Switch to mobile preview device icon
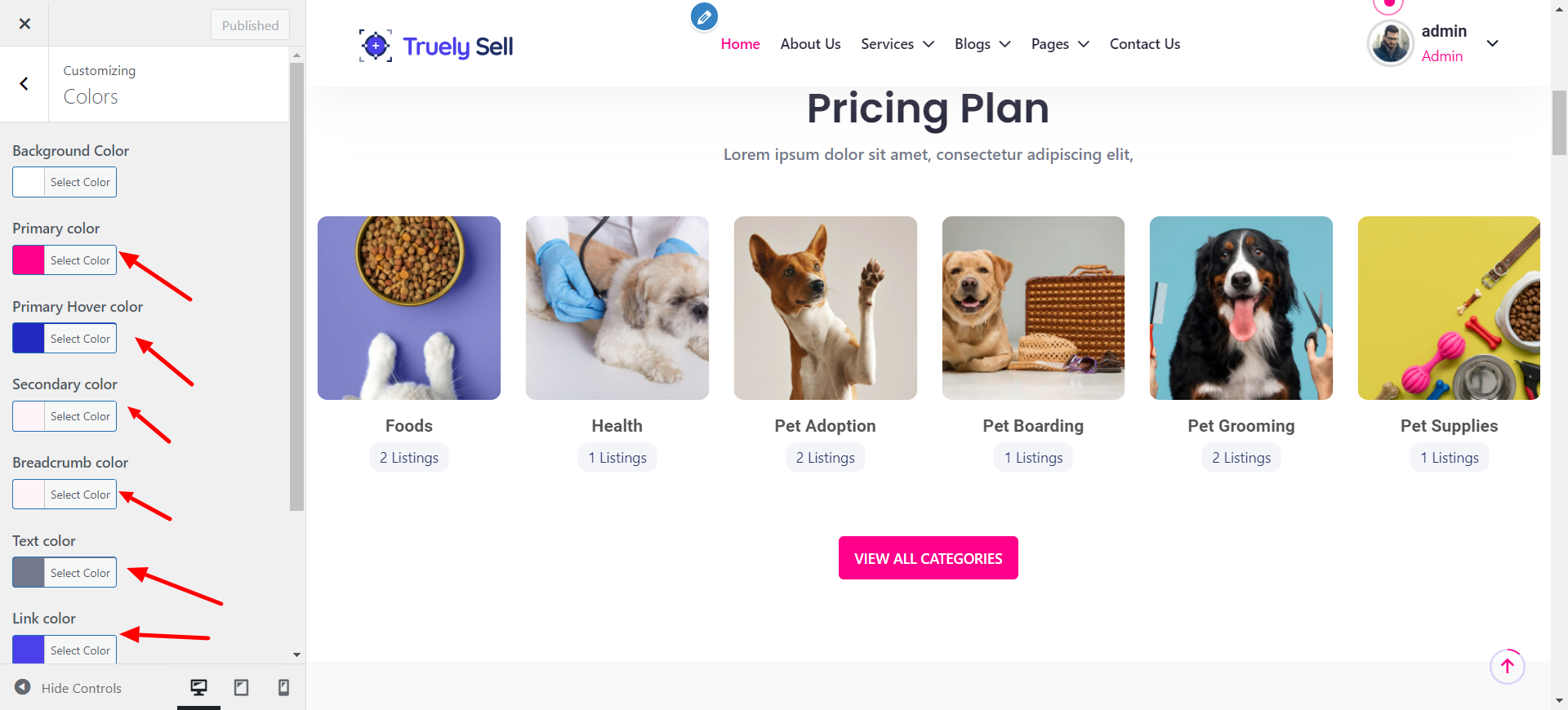The image size is (1568, 710). (283, 687)
